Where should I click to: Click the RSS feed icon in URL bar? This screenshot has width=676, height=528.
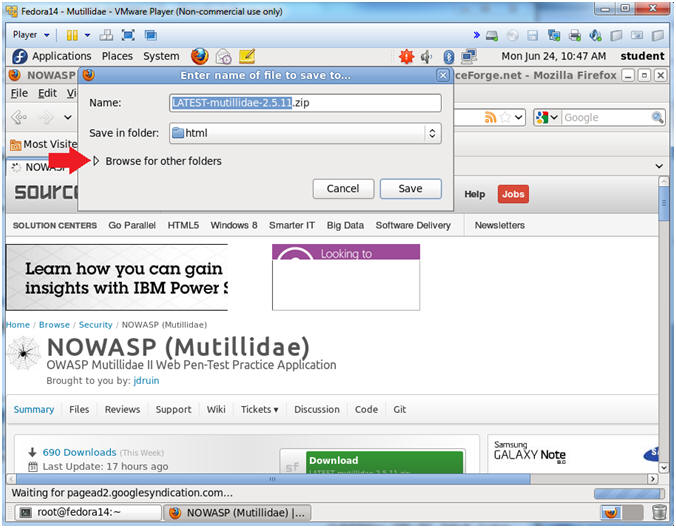point(490,117)
